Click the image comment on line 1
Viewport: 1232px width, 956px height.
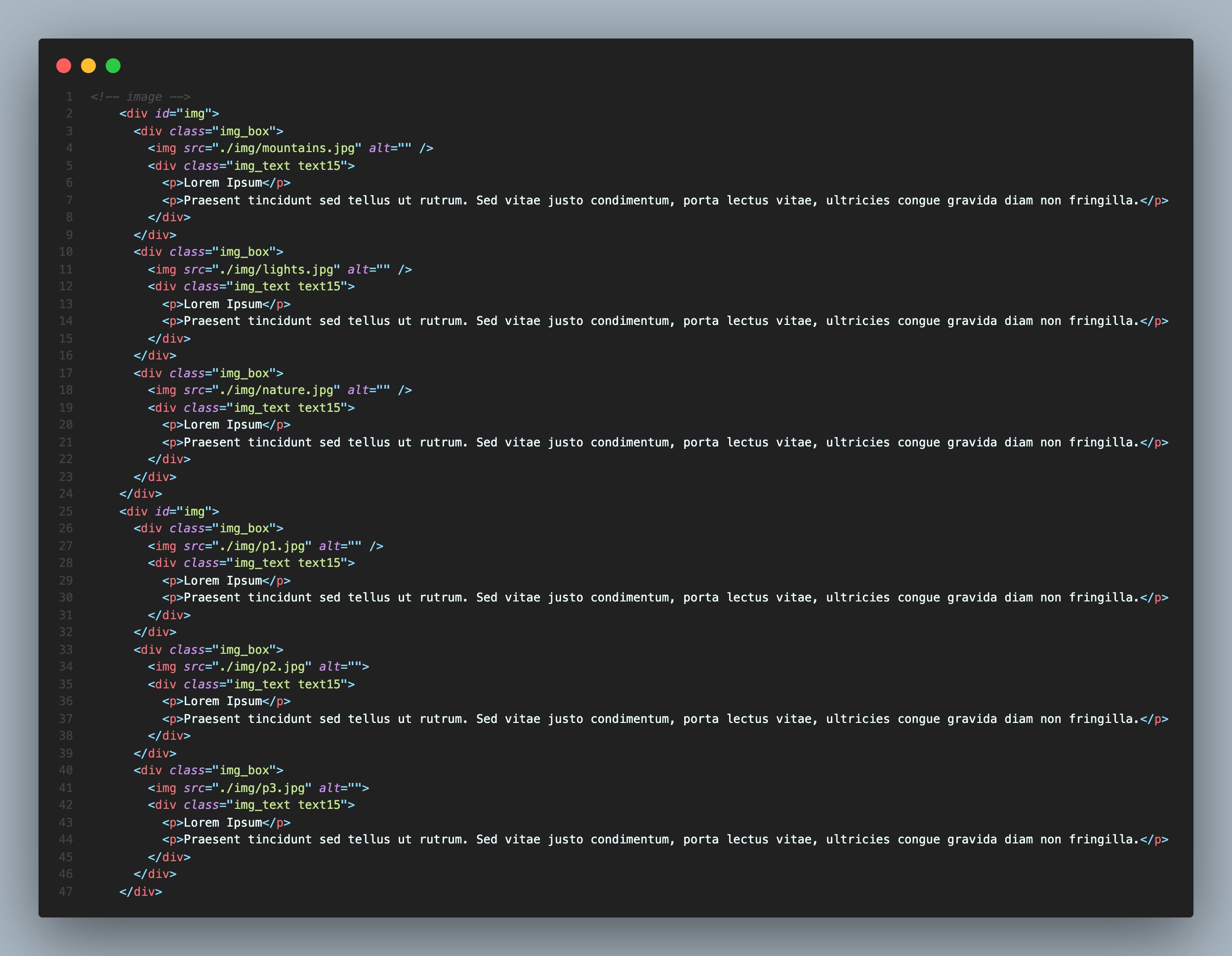(x=140, y=96)
